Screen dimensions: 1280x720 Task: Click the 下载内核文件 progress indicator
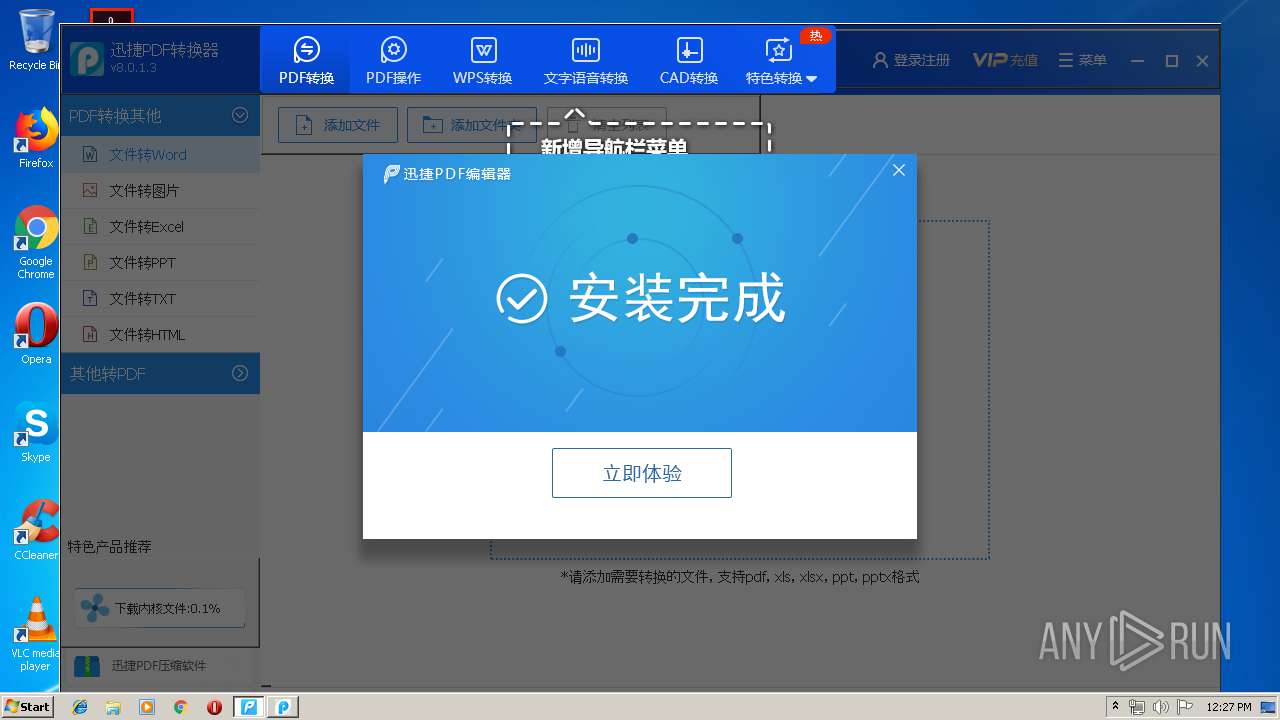(x=160, y=608)
